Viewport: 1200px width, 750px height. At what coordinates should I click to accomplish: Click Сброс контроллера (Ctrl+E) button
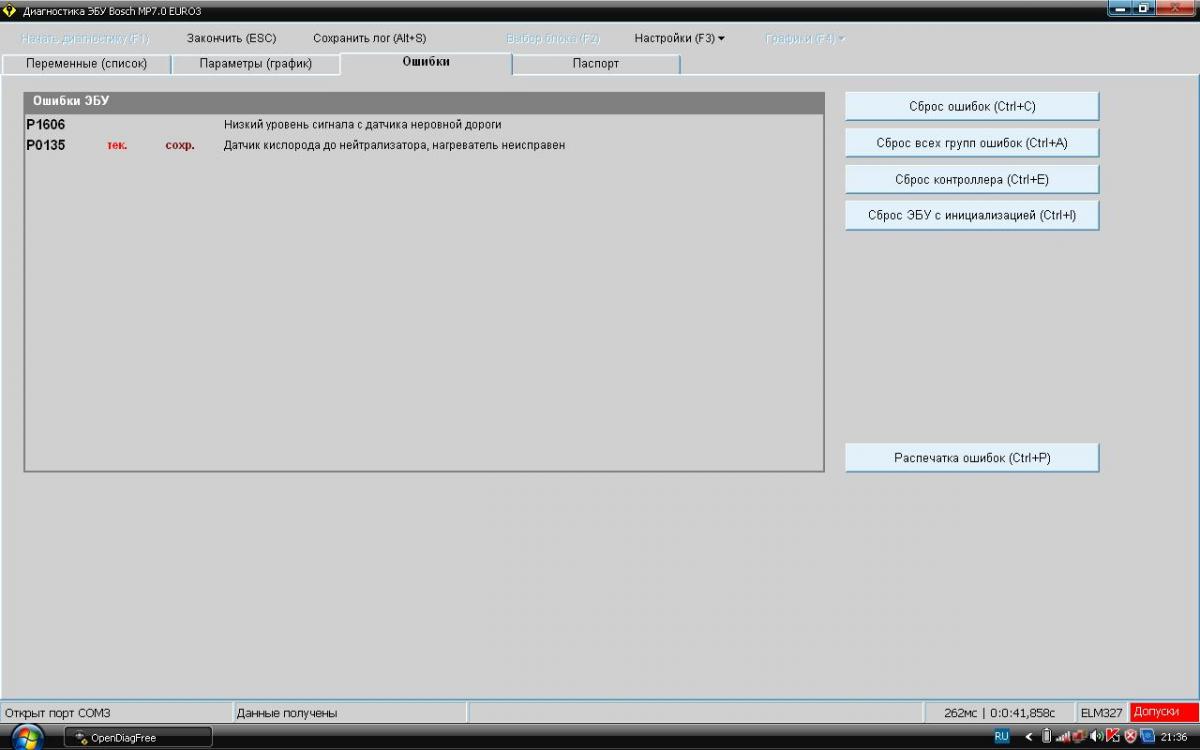(972, 179)
